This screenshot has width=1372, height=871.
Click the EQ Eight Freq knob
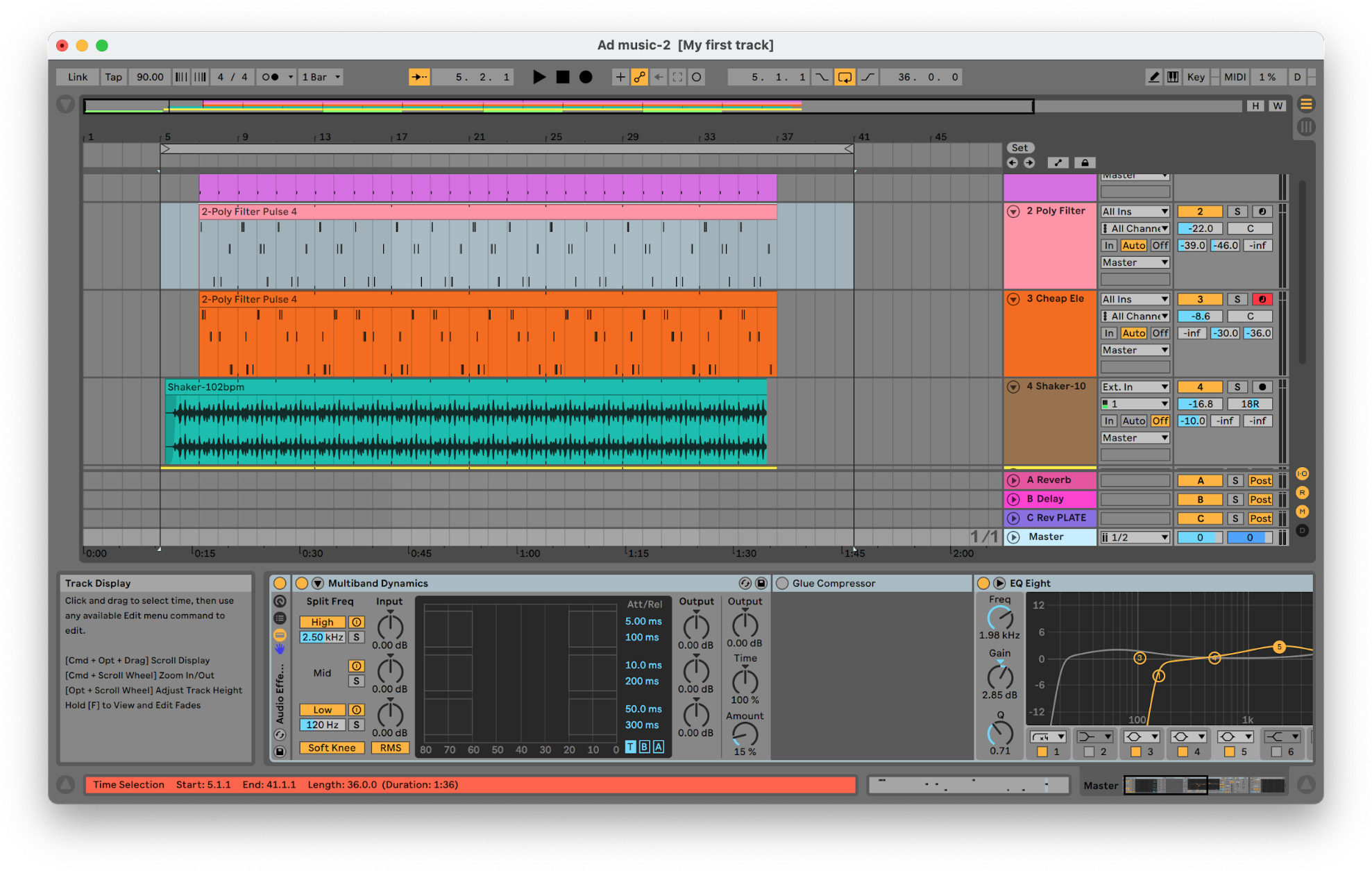pos(1000,618)
